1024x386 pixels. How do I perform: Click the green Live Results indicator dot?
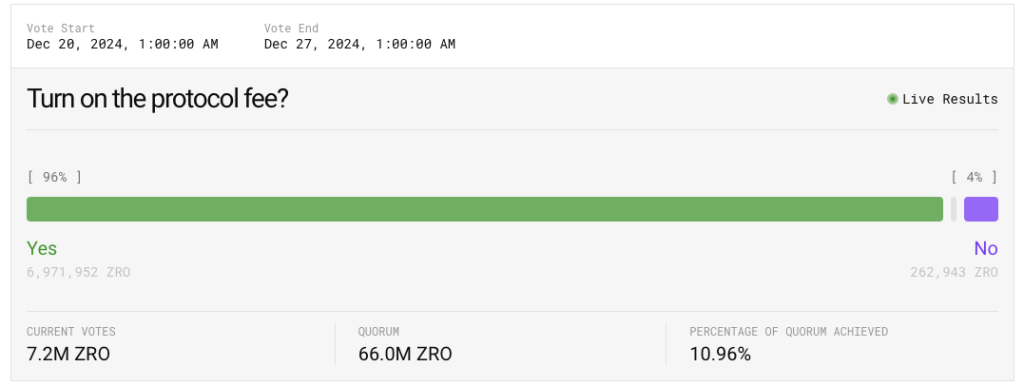click(892, 99)
